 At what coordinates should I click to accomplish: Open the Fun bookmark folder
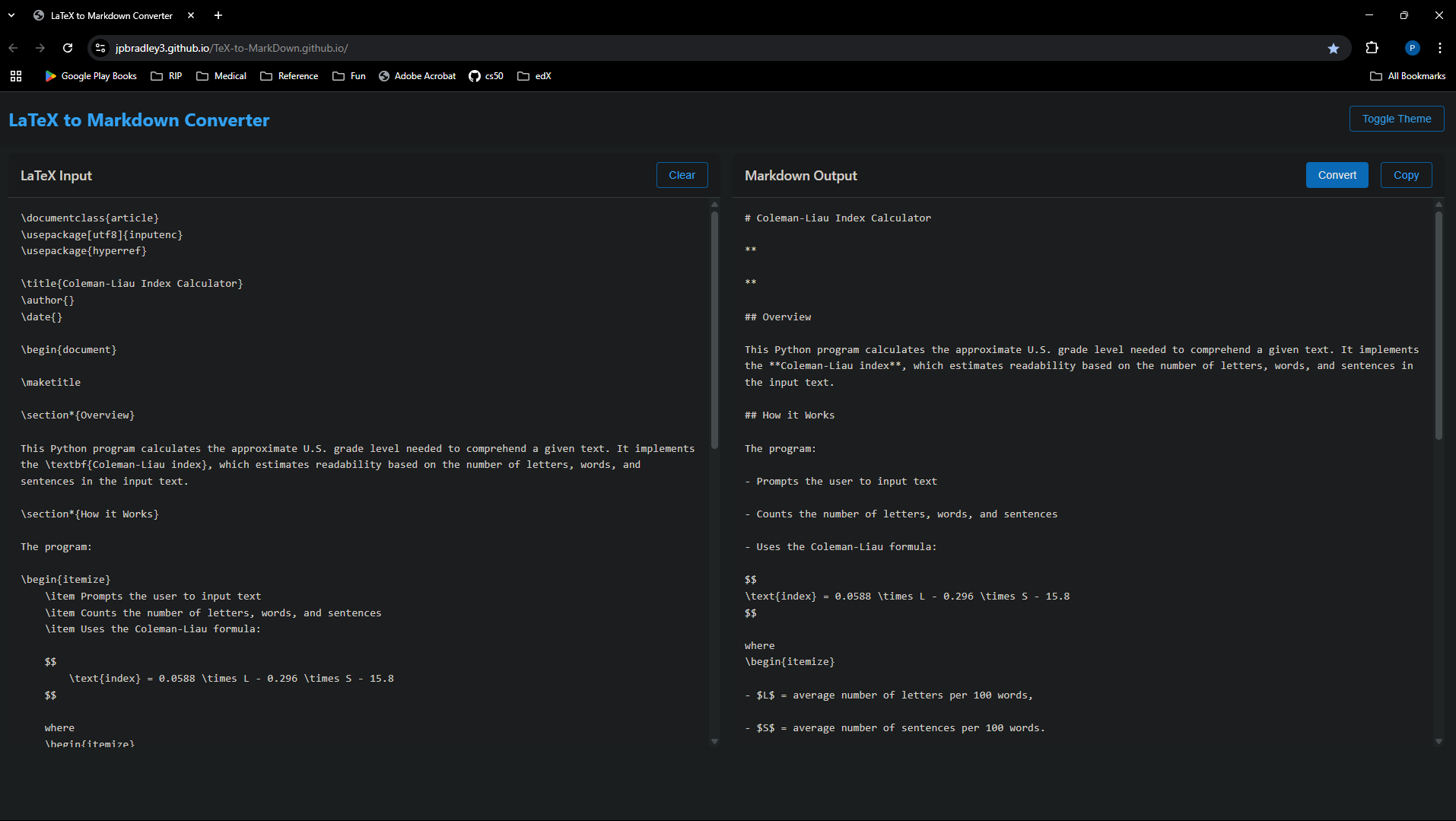[349, 76]
